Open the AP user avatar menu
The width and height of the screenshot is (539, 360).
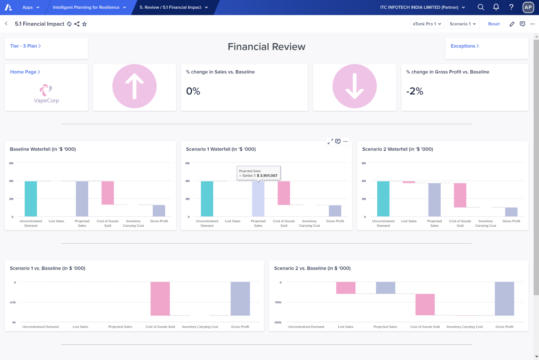tap(528, 7)
